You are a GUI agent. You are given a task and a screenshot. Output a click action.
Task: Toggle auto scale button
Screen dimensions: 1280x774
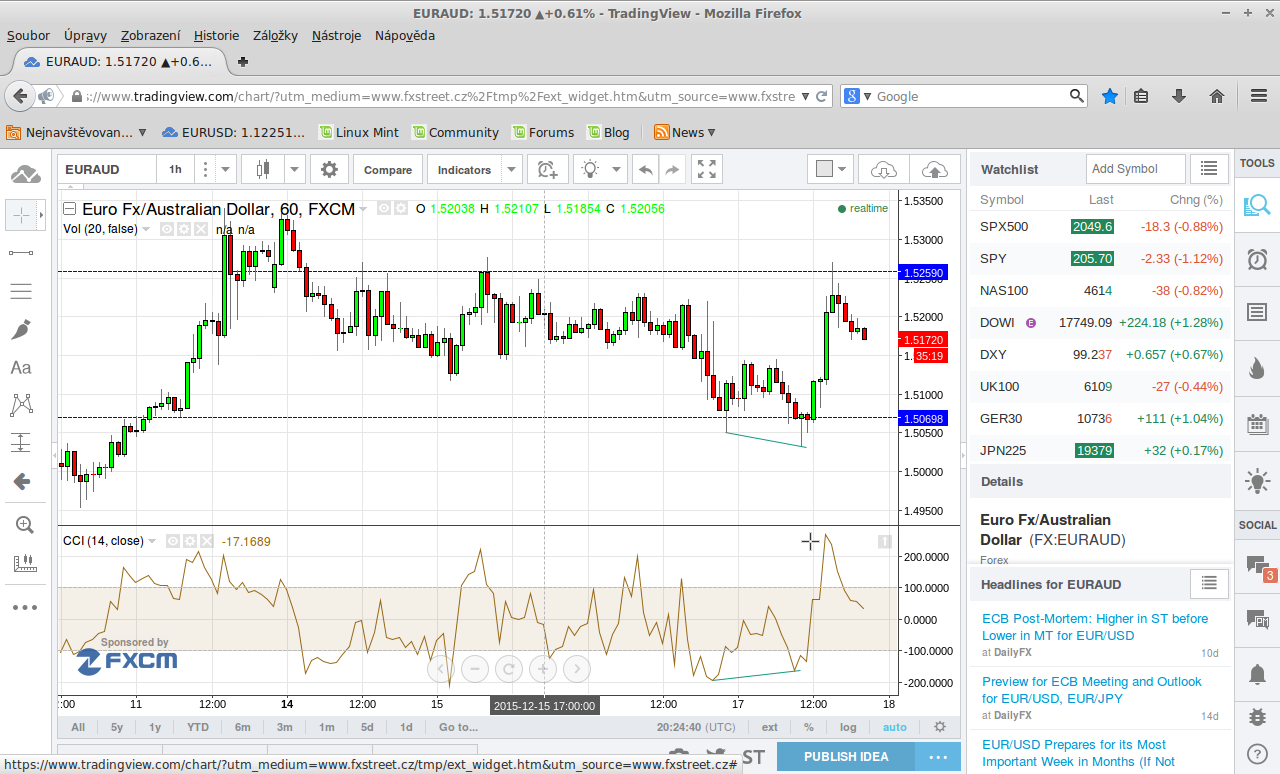(x=895, y=727)
